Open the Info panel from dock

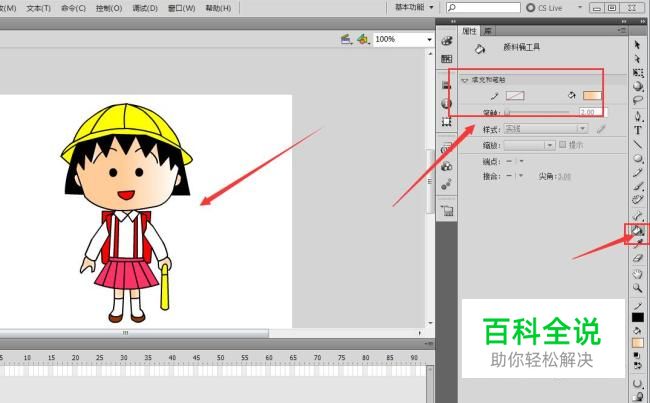tap(446, 103)
